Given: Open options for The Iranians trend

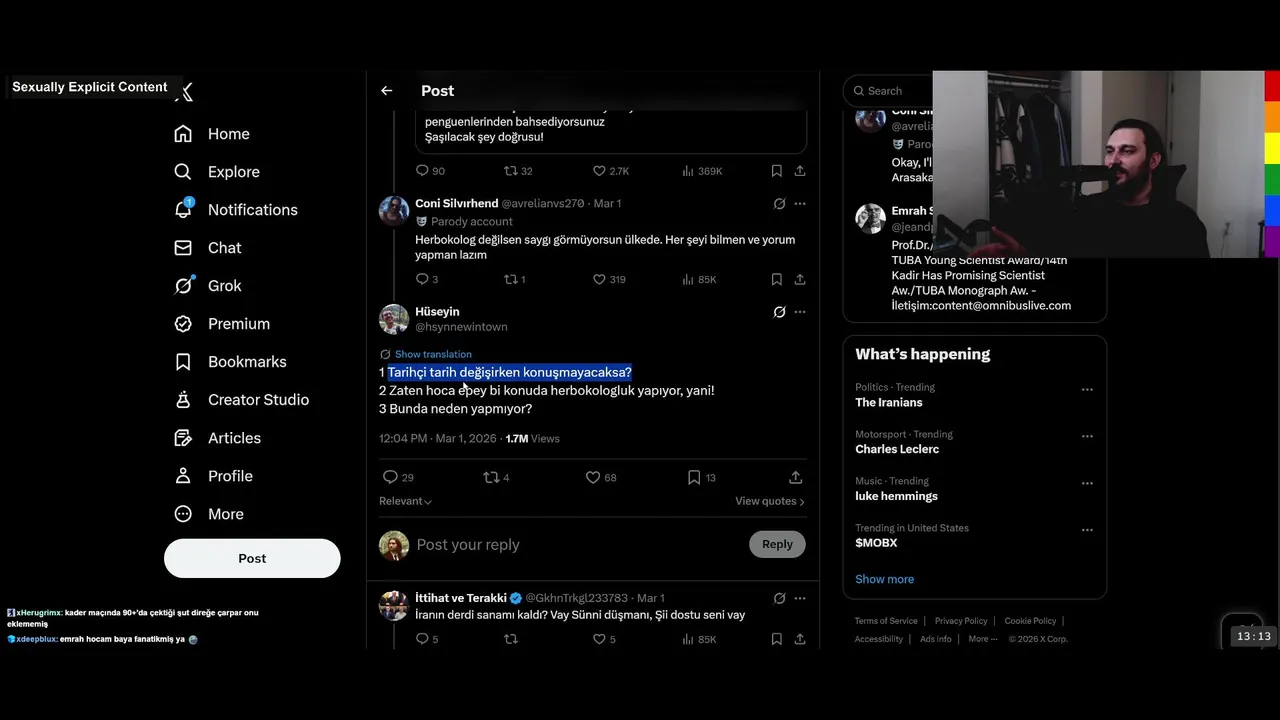Looking at the screenshot, I should (1087, 390).
